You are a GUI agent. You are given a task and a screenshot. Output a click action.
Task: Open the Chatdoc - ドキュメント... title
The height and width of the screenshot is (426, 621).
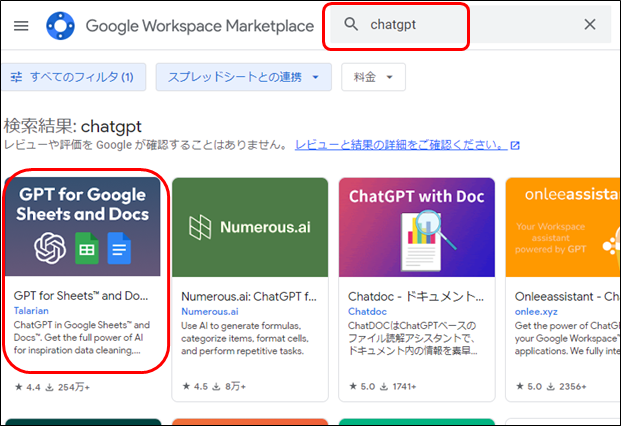tap(416, 297)
